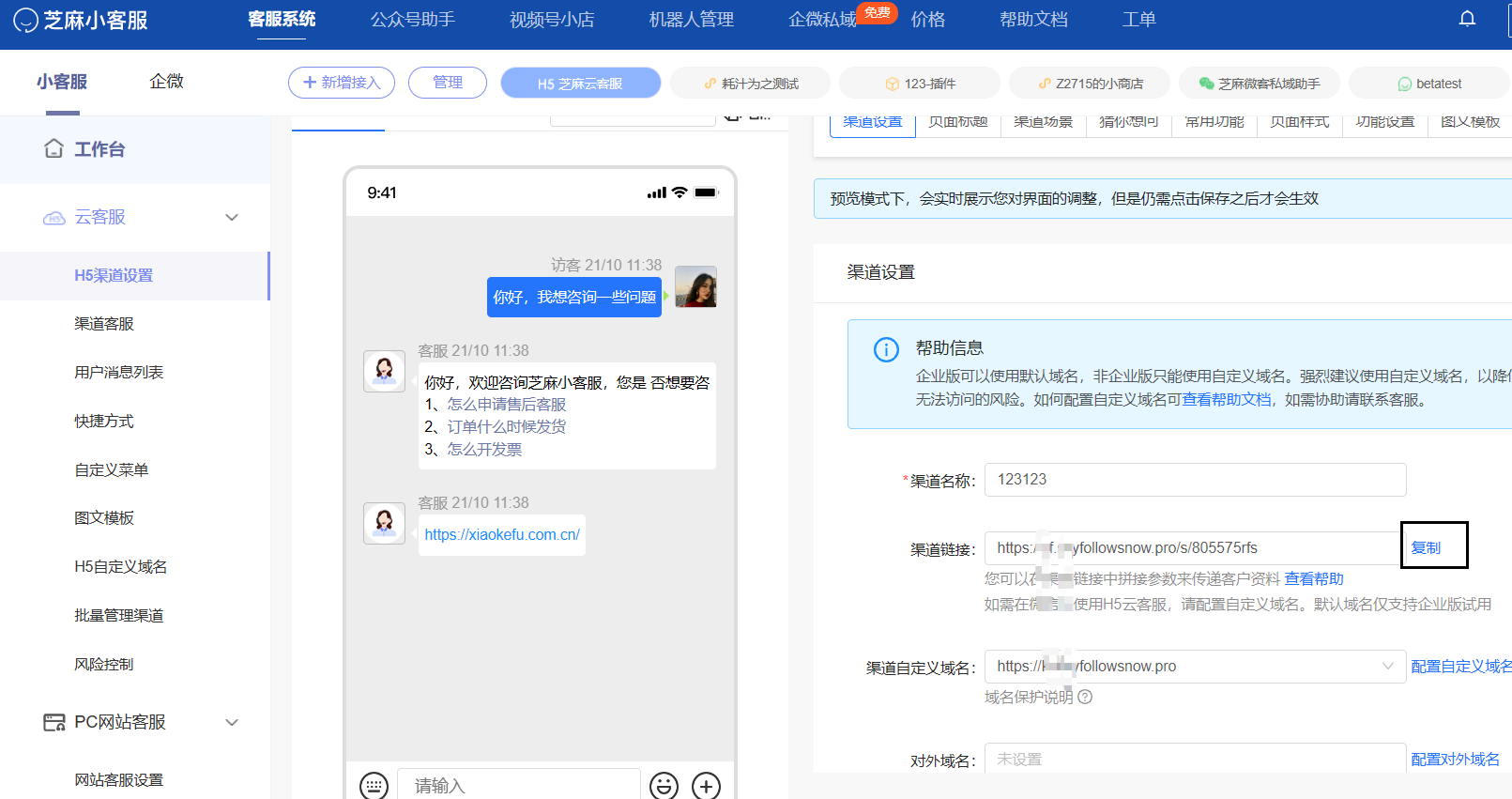Select the 企微 tab
This screenshot has width=1512, height=799.
(x=166, y=82)
